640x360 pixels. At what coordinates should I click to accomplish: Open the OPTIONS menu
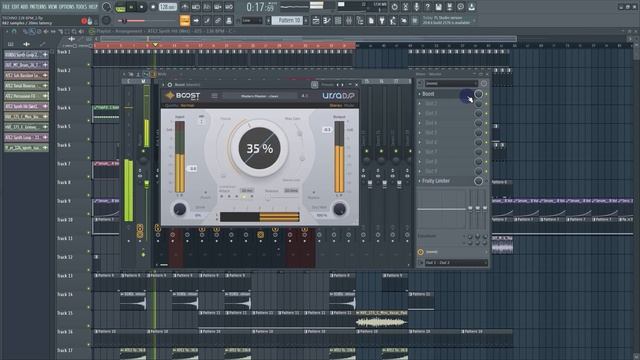(67, 7)
